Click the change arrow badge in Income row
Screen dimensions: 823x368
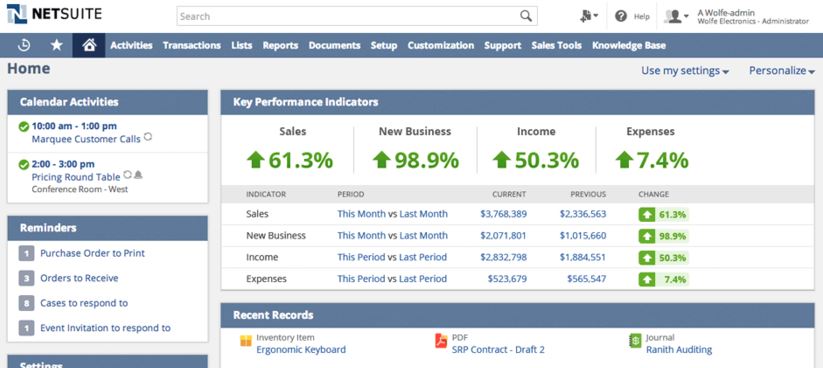pyautogui.click(x=647, y=258)
